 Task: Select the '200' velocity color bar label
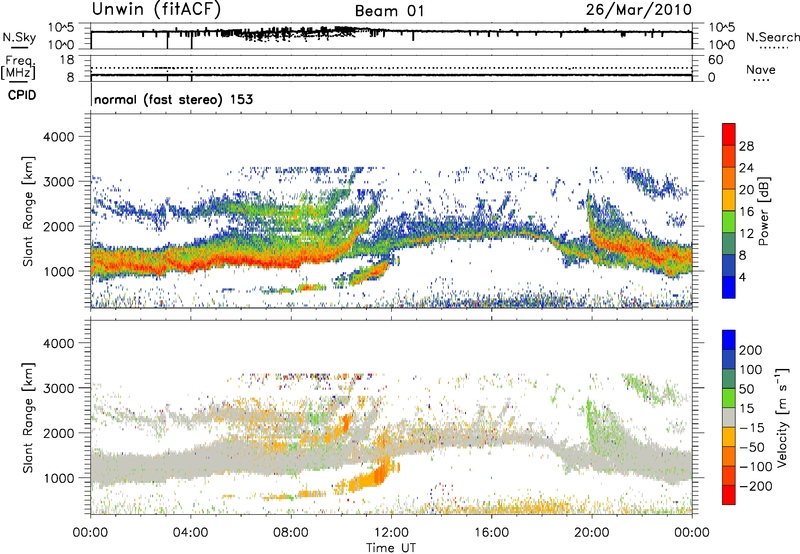751,350
